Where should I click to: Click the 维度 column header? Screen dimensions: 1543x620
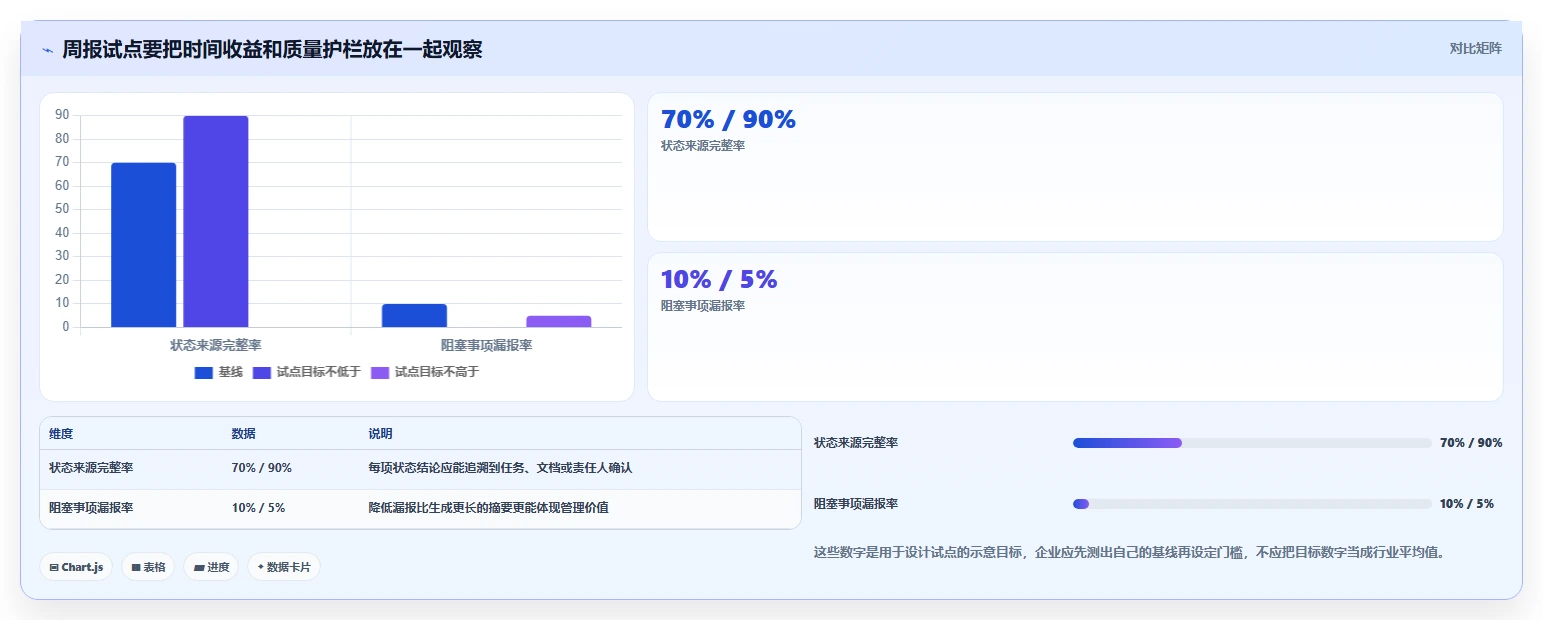point(61,434)
